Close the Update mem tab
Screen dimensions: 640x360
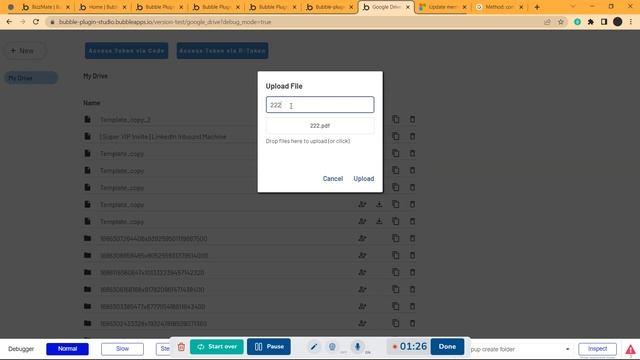coord(464,7)
